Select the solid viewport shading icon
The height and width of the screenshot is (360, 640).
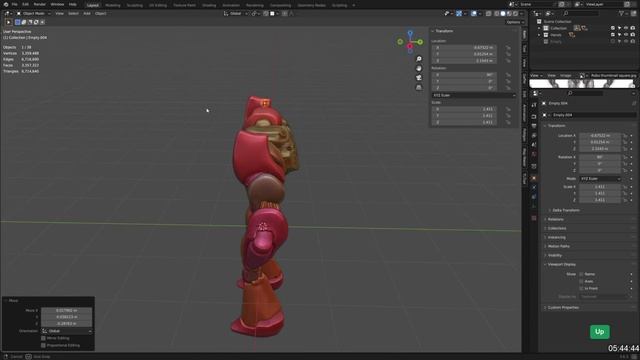(503, 13)
